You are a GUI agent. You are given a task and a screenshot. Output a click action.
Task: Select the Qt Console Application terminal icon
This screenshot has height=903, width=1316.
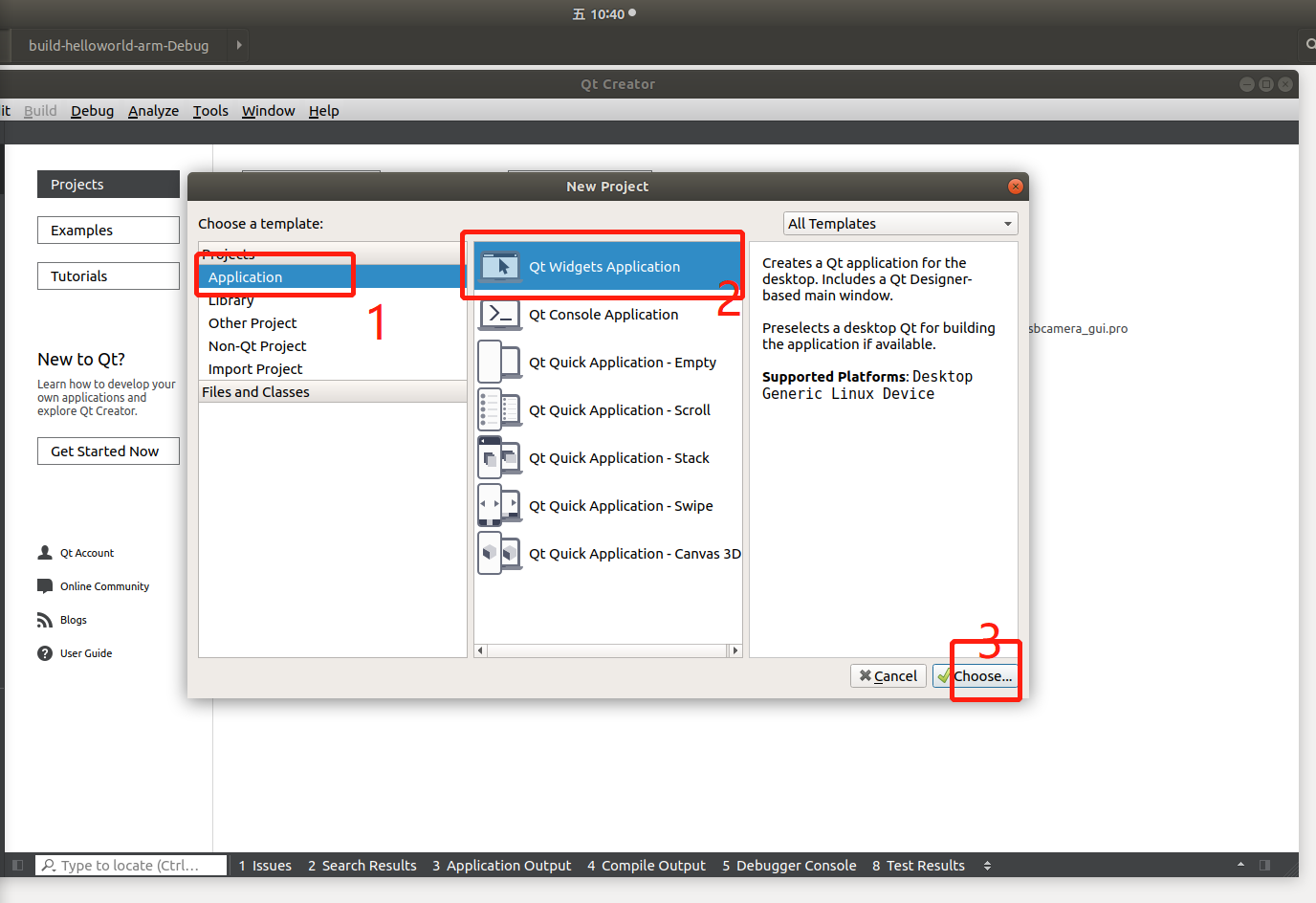500,315
